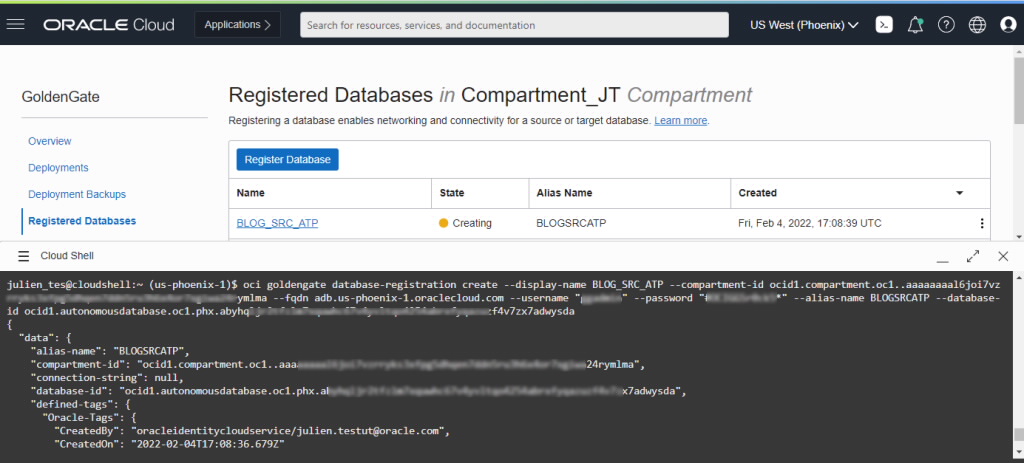The image size is (1024, 463).
Task: Open the help question mark menu
Action: (x=946, y=25)
